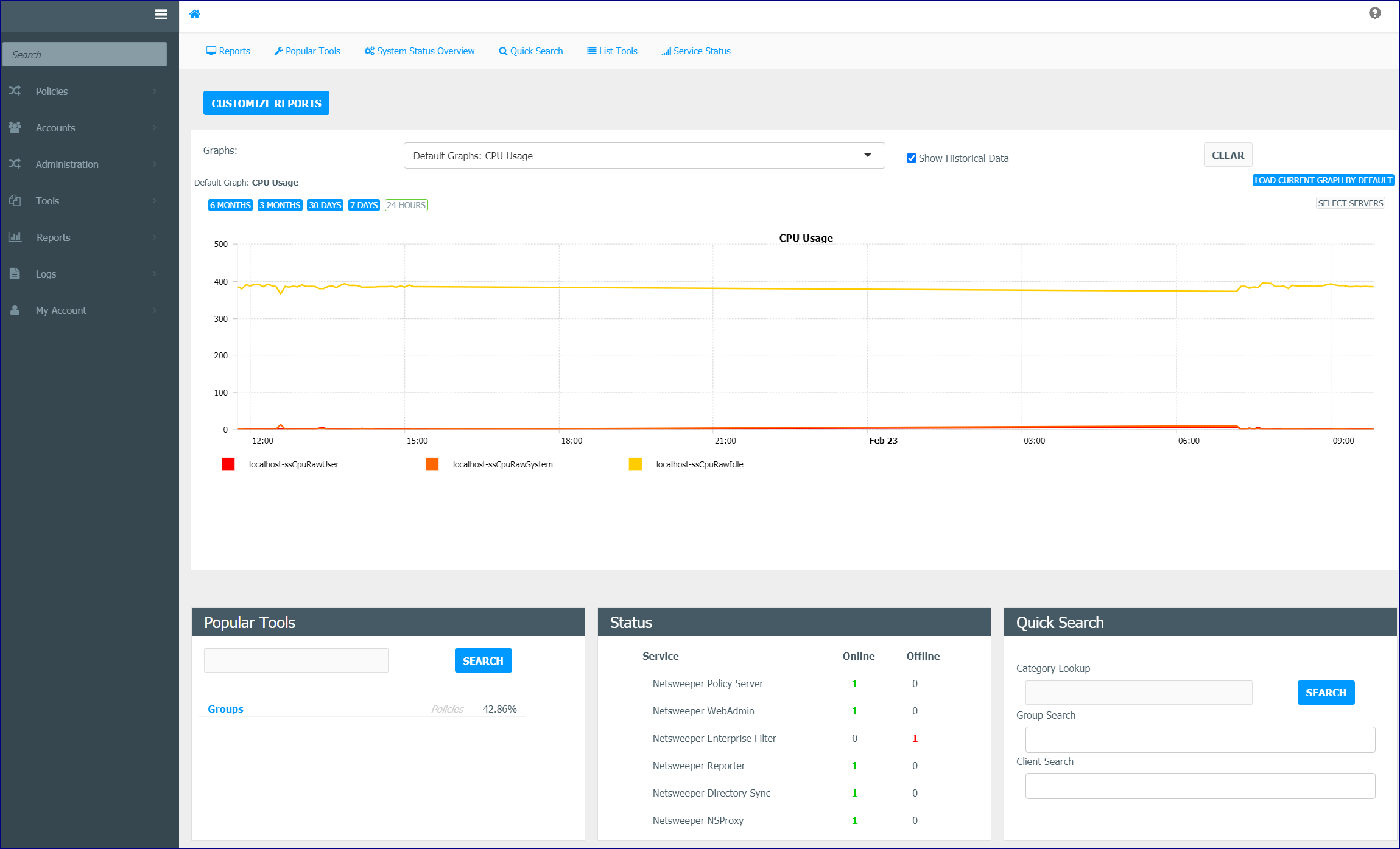Viewport: 1400px width, 849px height.
Task: Click the hamburger menu icon
Action: [161, 15]
